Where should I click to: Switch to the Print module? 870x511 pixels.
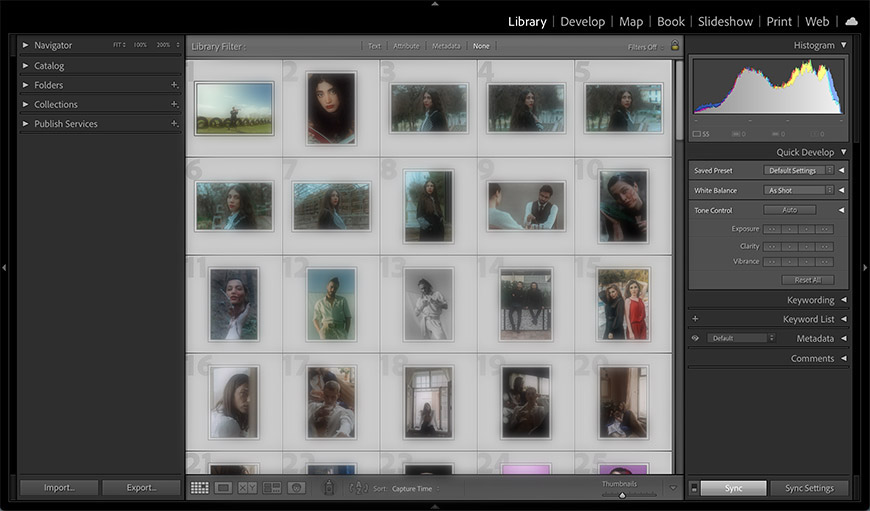point(779,22)
